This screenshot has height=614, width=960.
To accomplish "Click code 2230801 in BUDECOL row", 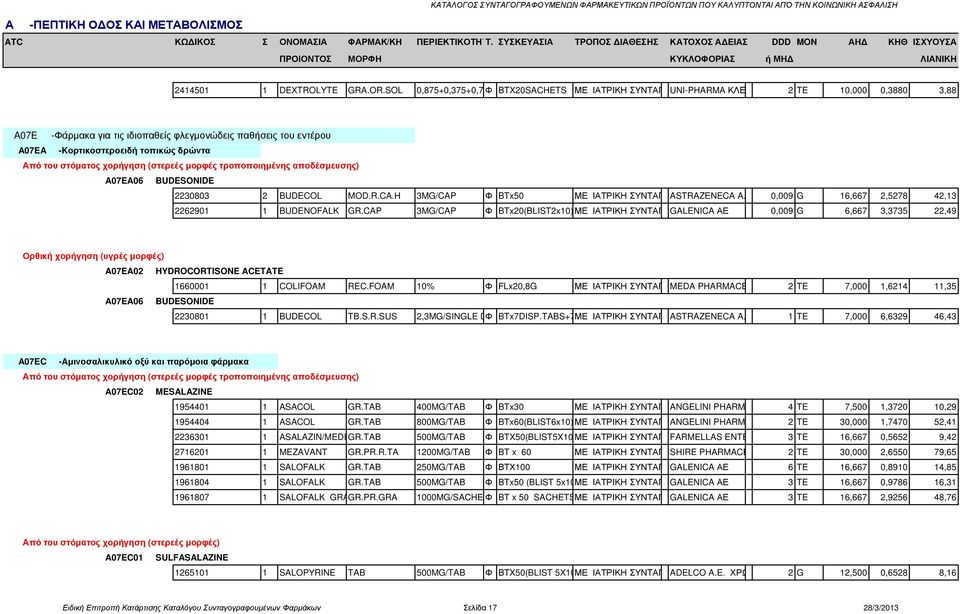I will point(217,316).
